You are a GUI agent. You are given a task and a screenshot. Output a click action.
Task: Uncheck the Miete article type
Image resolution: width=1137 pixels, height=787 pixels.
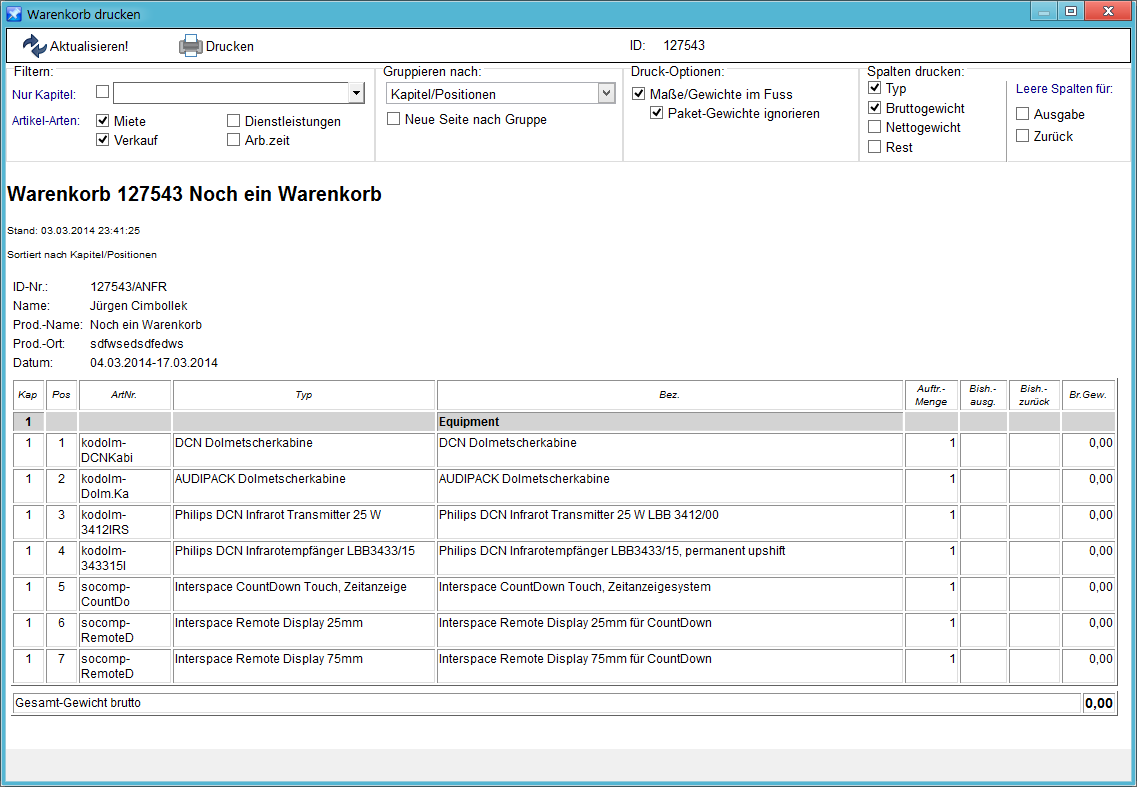coord(102,120)
